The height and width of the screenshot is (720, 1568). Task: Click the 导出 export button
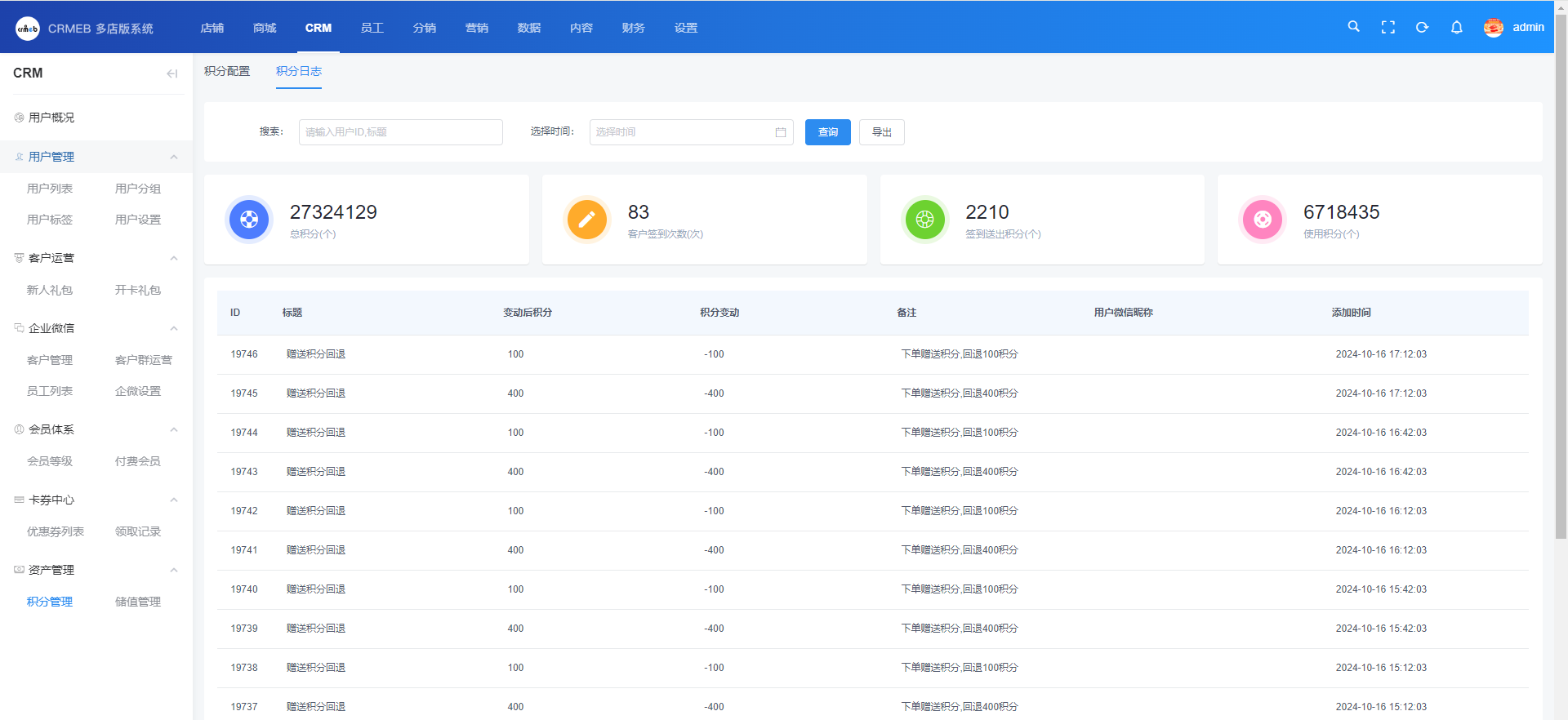pyautogui.click(x=881, y=132)
